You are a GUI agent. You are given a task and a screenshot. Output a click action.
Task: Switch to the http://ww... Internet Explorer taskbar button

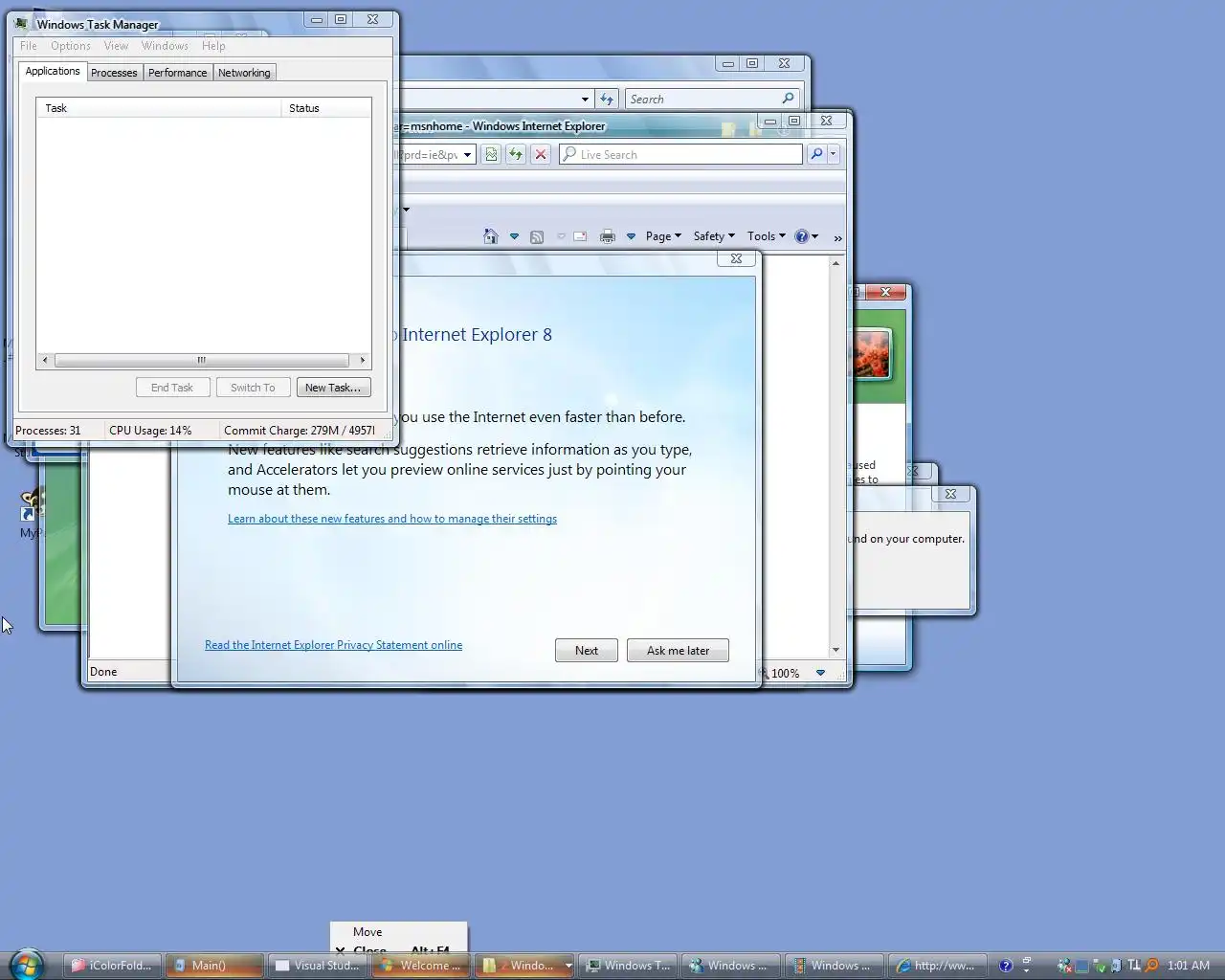click(x=938, y=966)
